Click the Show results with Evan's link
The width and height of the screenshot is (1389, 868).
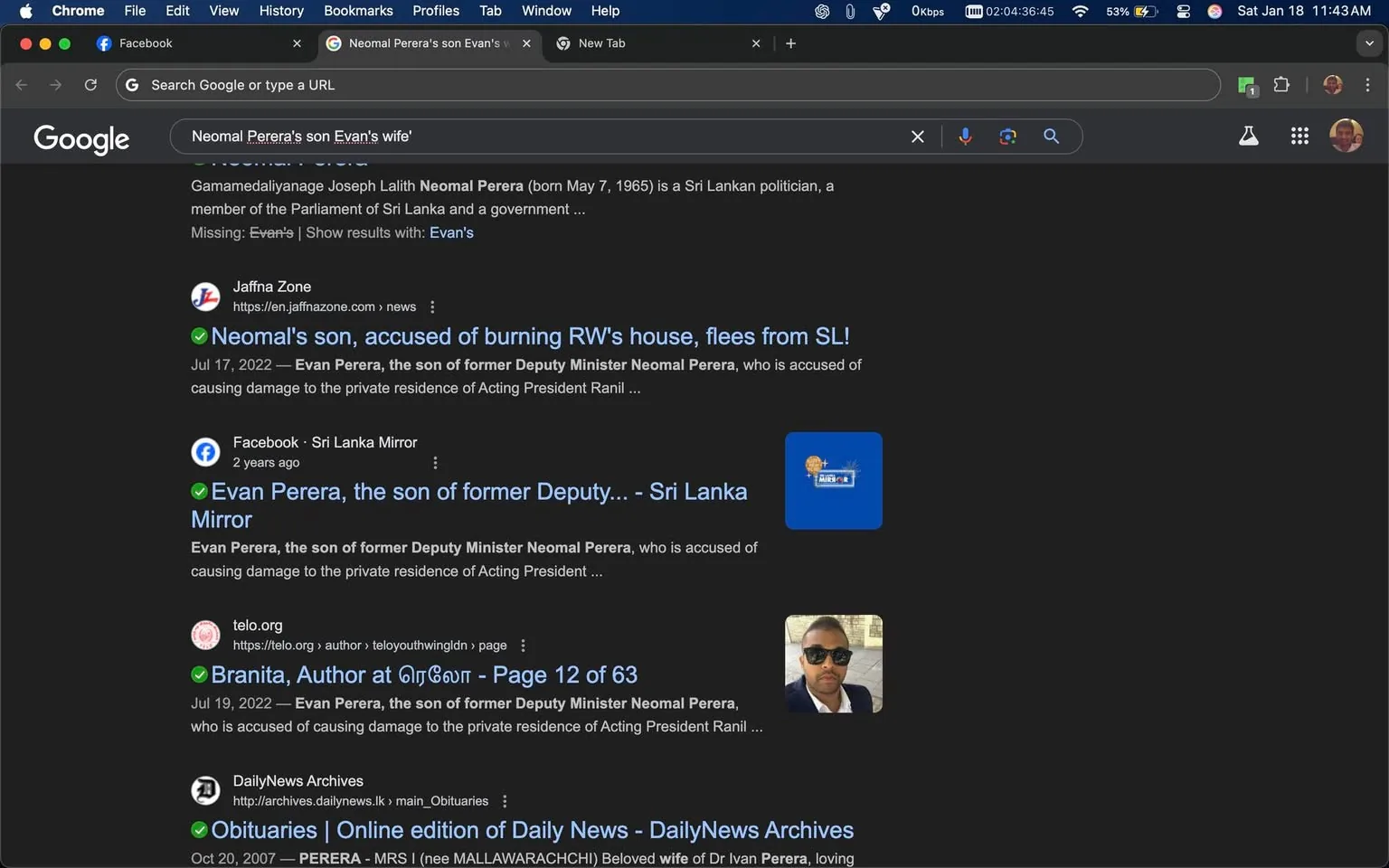[x=451, y=231]
